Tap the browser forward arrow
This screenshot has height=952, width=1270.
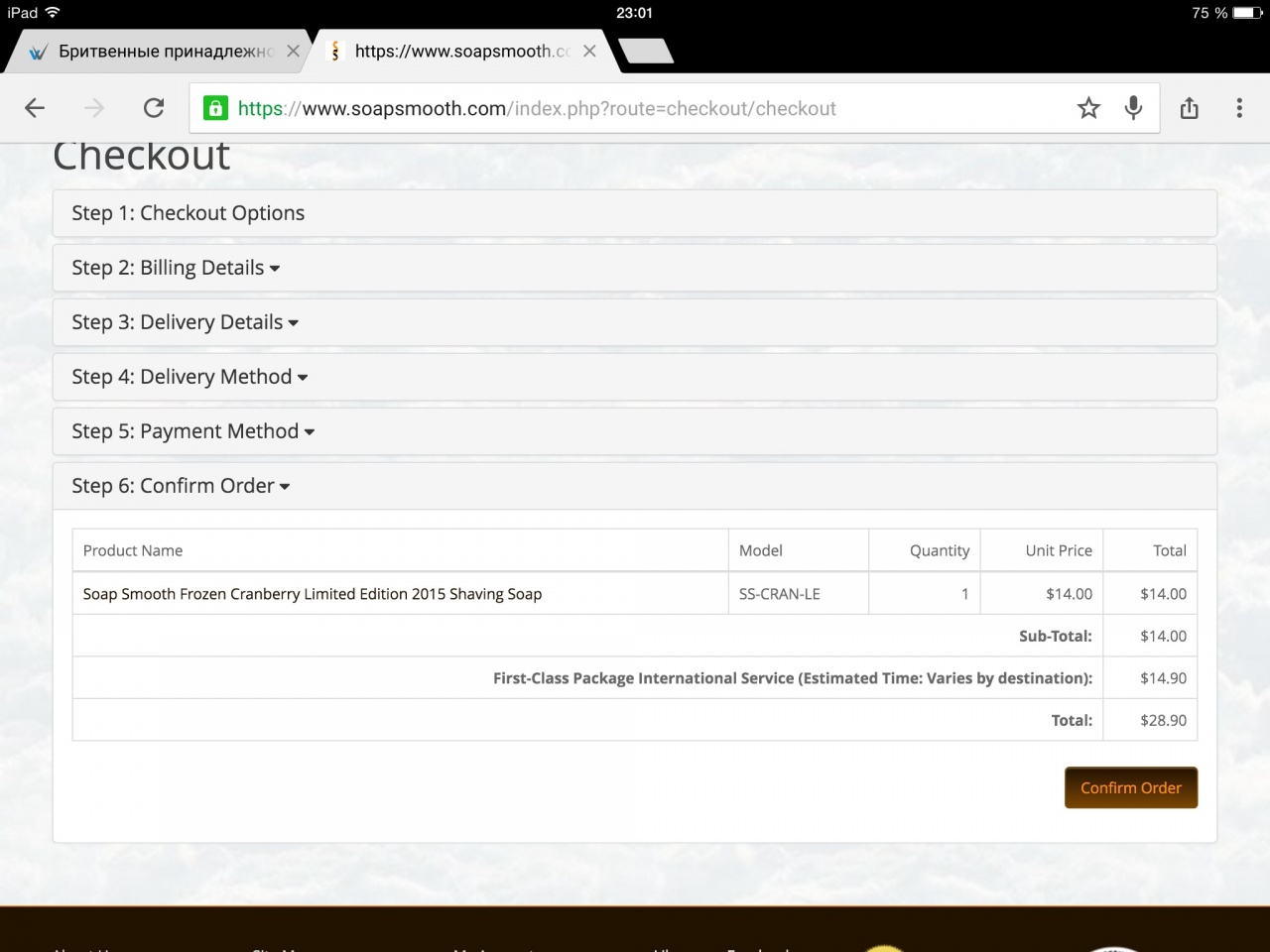(94, 108)
